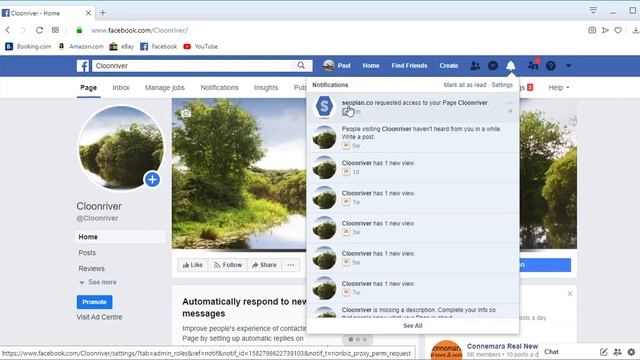Open the seoplan.co access request notification
The height and width of the screenshot is (360, 640).
pyautogui.click(x=413, y=107)
